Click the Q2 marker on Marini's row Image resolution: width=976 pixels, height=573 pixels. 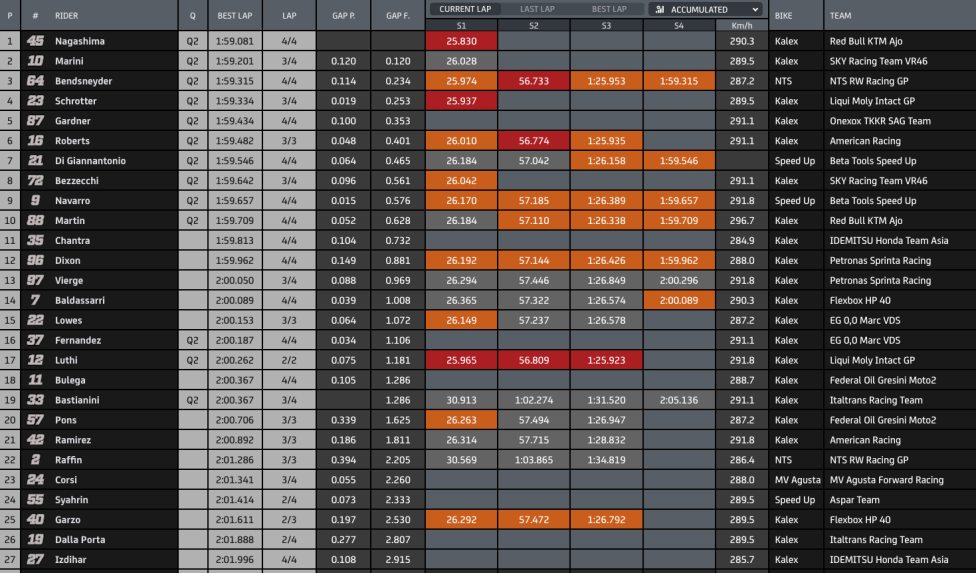click(192, 61)
